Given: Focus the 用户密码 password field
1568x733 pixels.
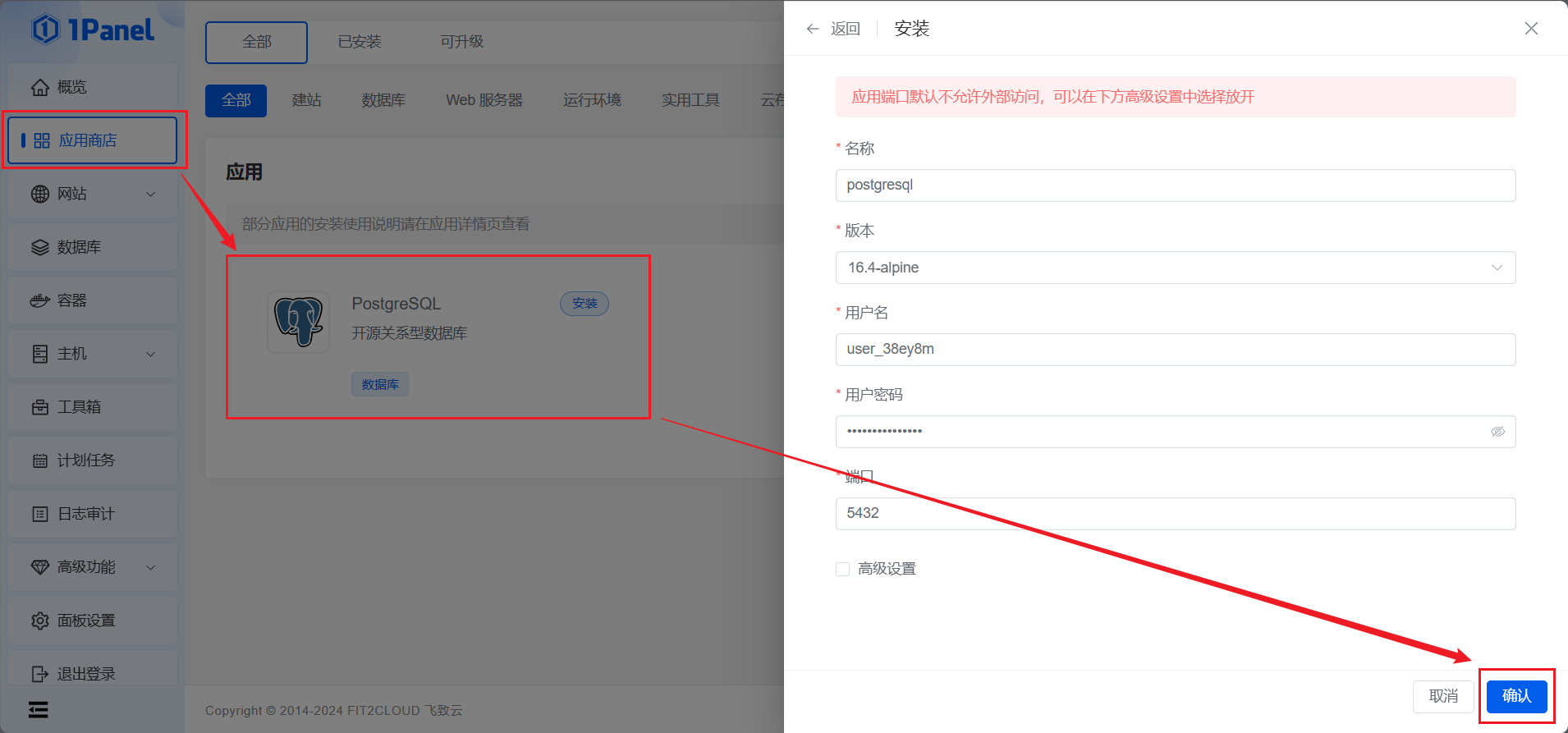Looking at the screenshot, I should [x=1176, y=432].
